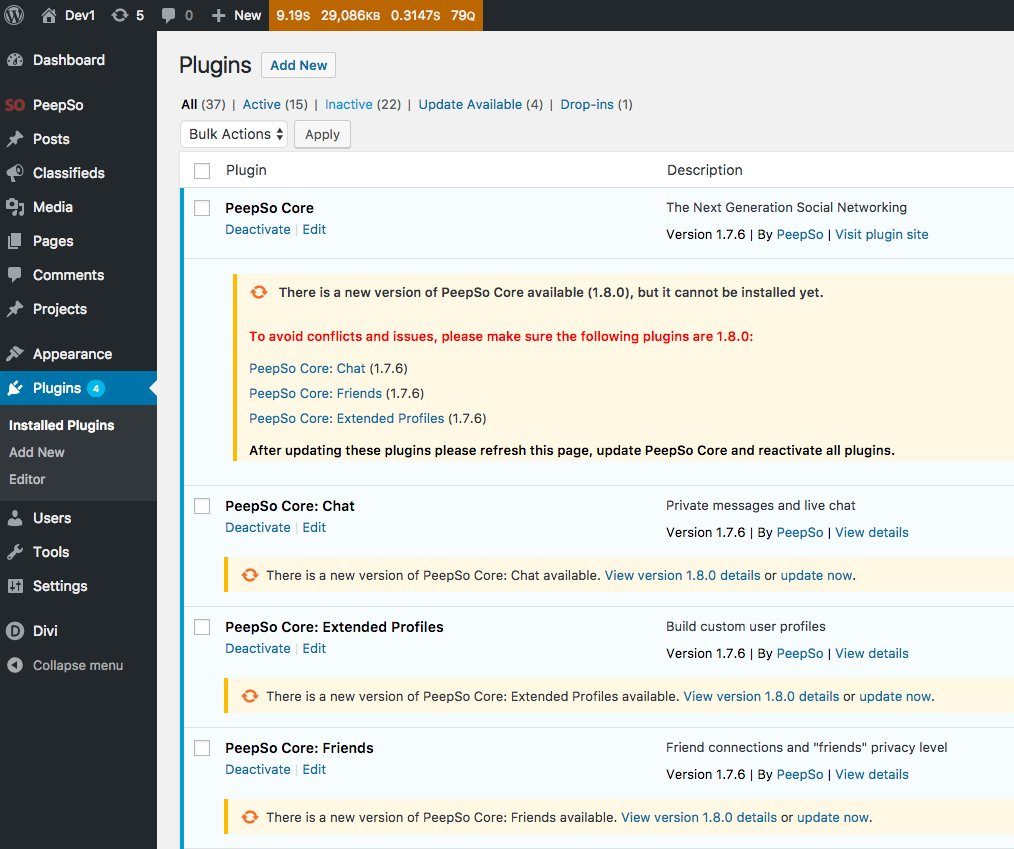Image resolution: width=1014 pixels, height=849 pixels.
Task: Click the Add New button beside Plugins
Action: (x=298, y=65)
